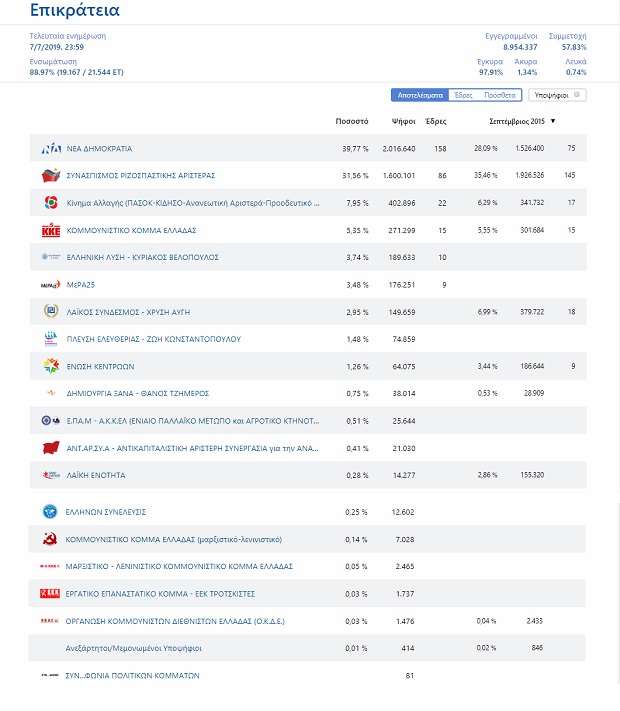Switch to the Πρόσθετα tab
Viewport: 620px width, 711px height.
click(500, 95)
